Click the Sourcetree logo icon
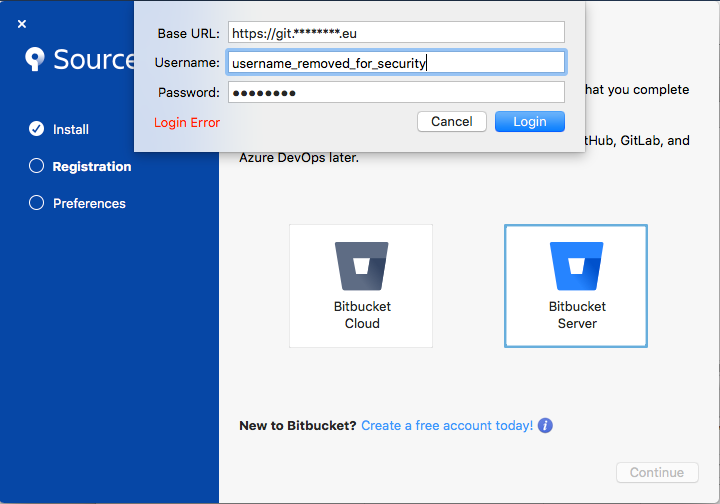Image resolution: width=720 pixels, height=504 pixels. [x=35, y=59]
